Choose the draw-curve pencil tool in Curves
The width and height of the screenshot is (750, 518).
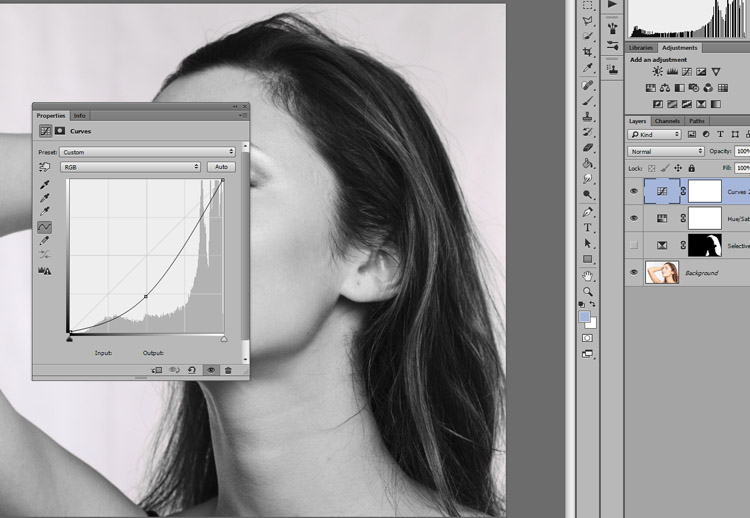(44, 241)
